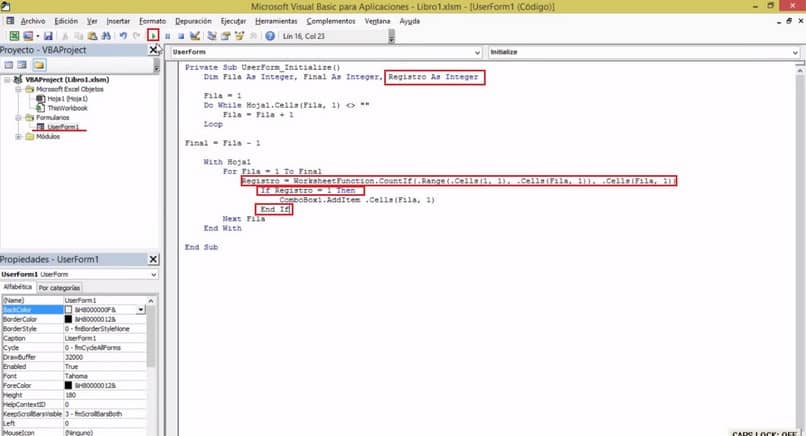Click View Code icon in Project panel
Screen dimensions: 806x436
point(9,65)
